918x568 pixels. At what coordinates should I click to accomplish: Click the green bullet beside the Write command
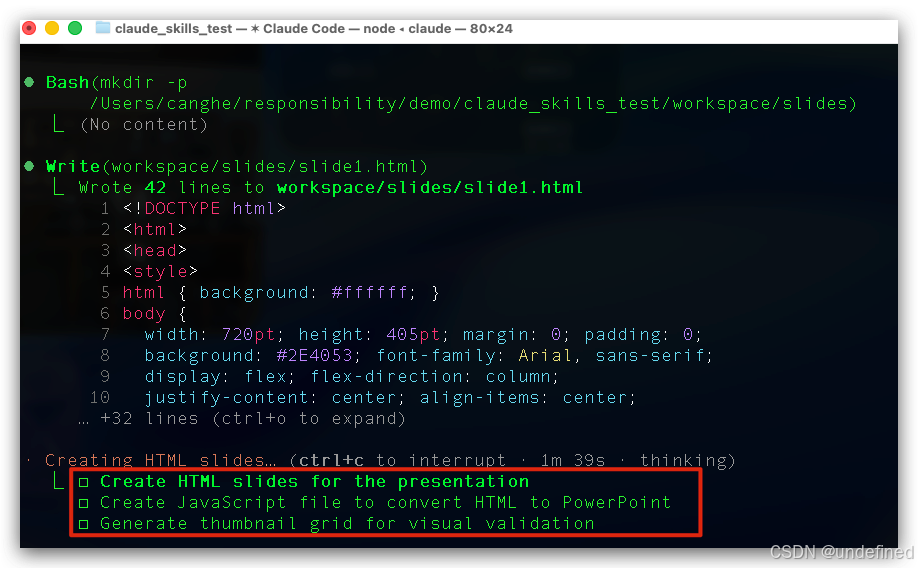[x=29, y=166]
